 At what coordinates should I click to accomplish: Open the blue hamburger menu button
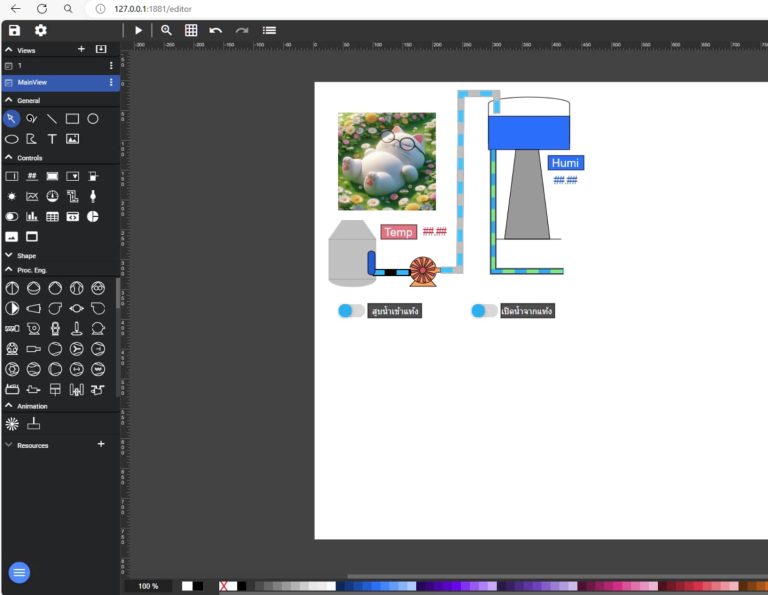19,573
